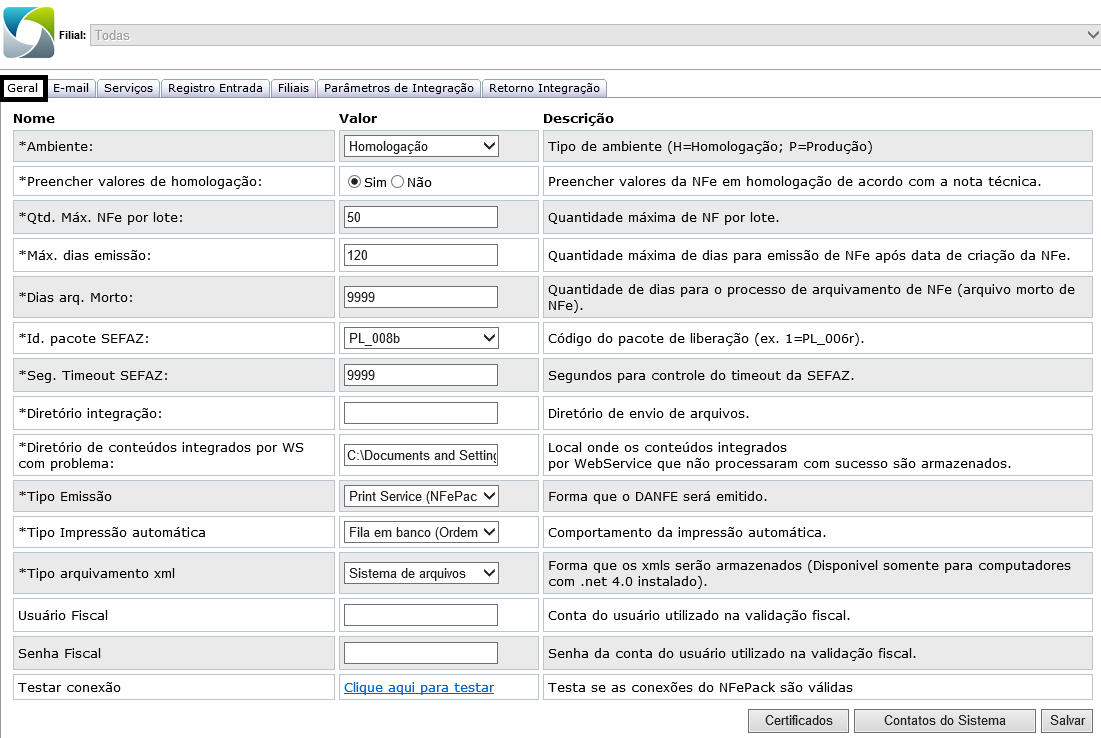Open the Filial dropdown
1101x738 pixels.
595,35
